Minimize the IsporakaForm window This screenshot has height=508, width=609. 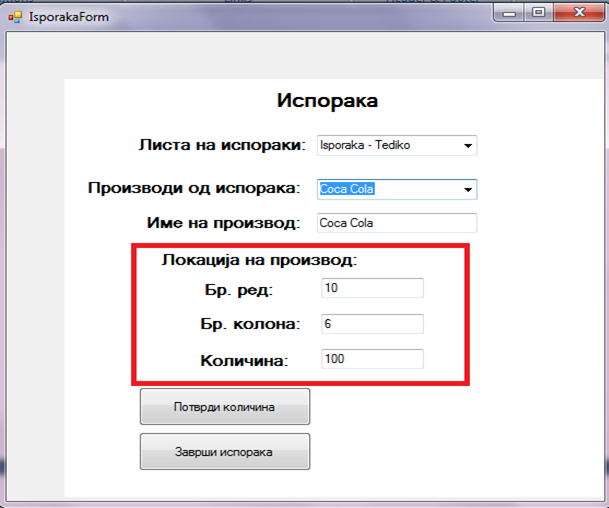514,13
